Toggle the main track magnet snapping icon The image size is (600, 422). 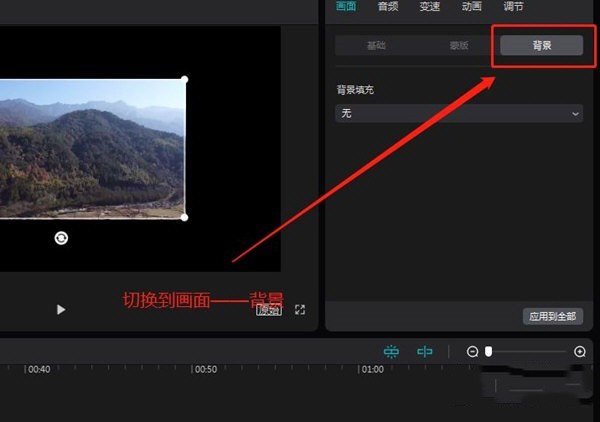391,352
